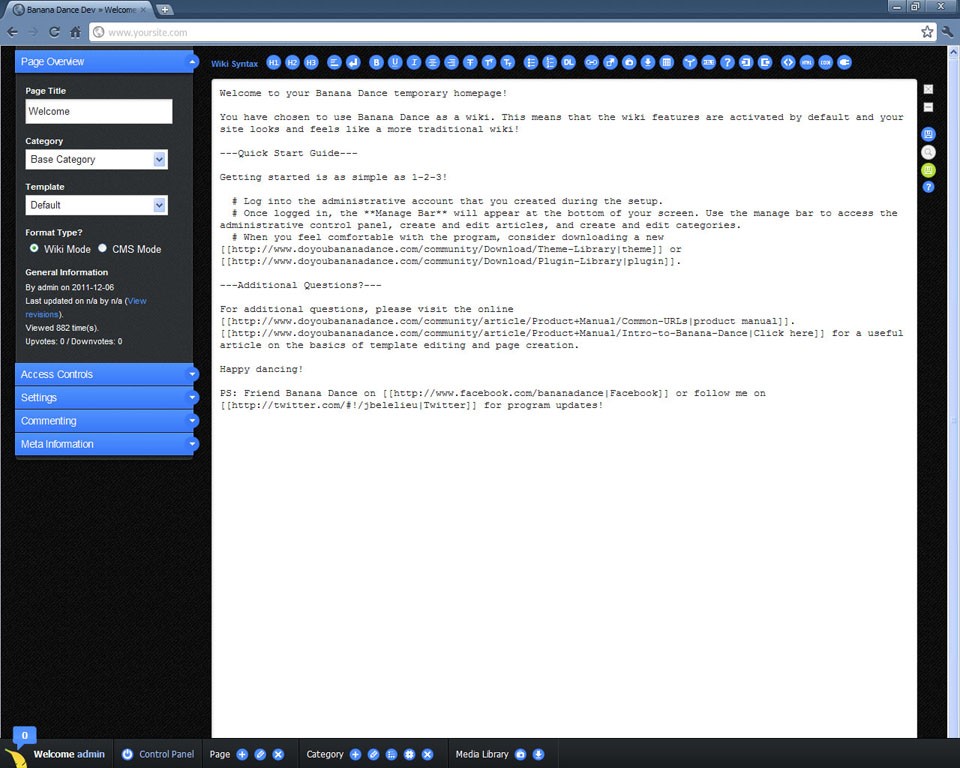Insert an H2 heading
This screenshot has width=960, height=768.
click(293, 62)
